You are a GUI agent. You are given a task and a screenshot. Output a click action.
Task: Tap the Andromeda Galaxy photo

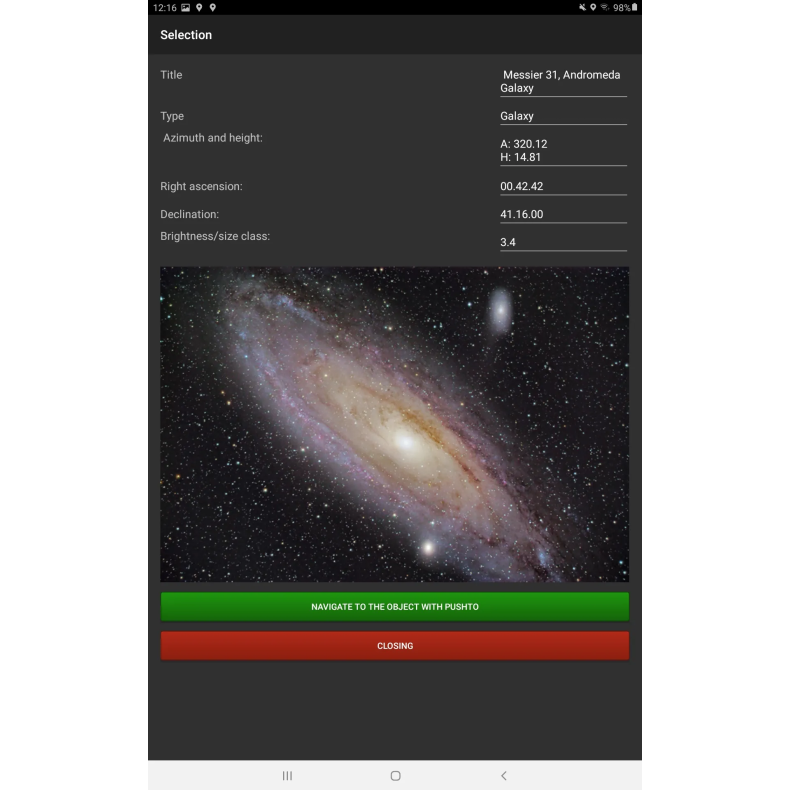tap(394, 424)
